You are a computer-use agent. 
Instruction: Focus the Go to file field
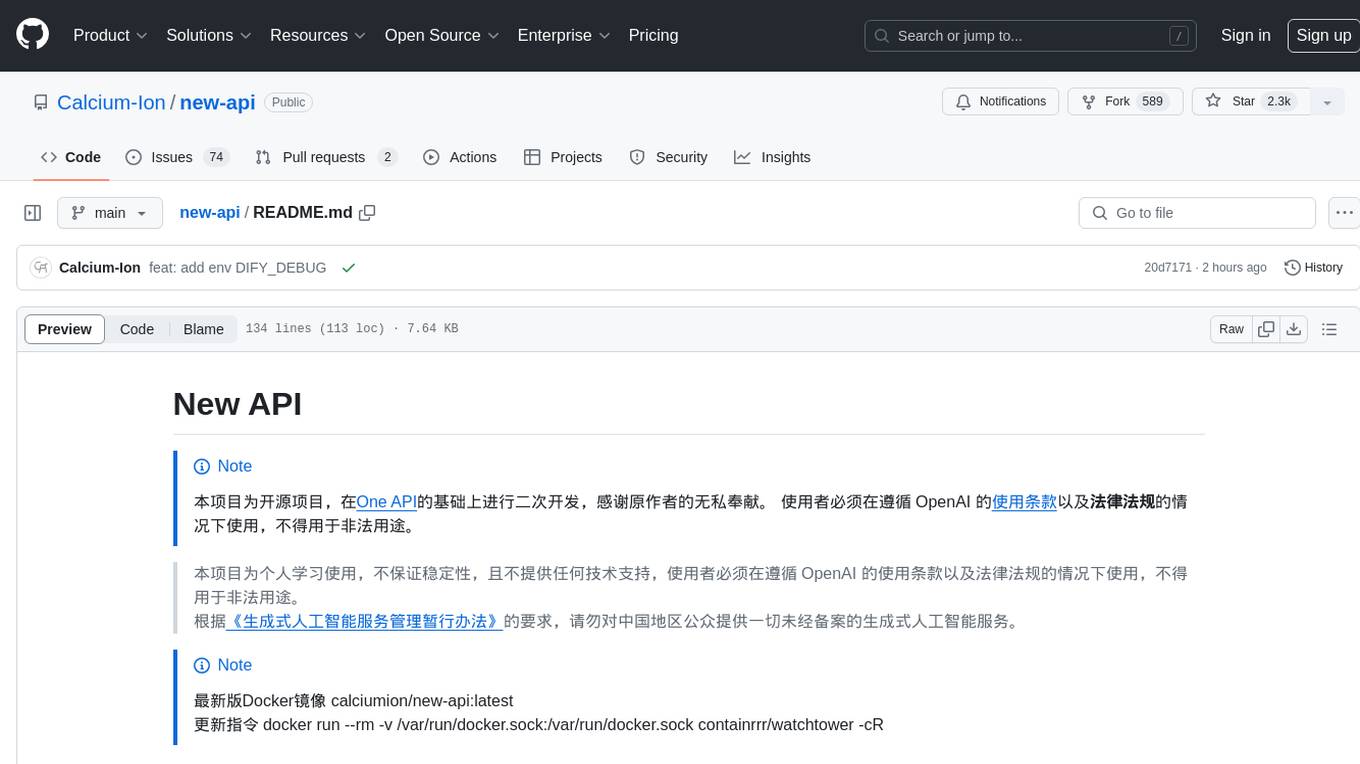point(1197,213)
